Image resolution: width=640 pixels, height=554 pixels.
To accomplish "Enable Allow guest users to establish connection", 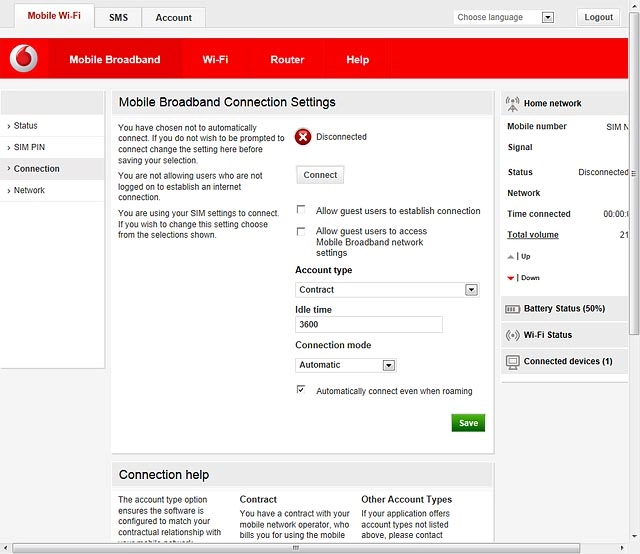I will click(301, 210).
